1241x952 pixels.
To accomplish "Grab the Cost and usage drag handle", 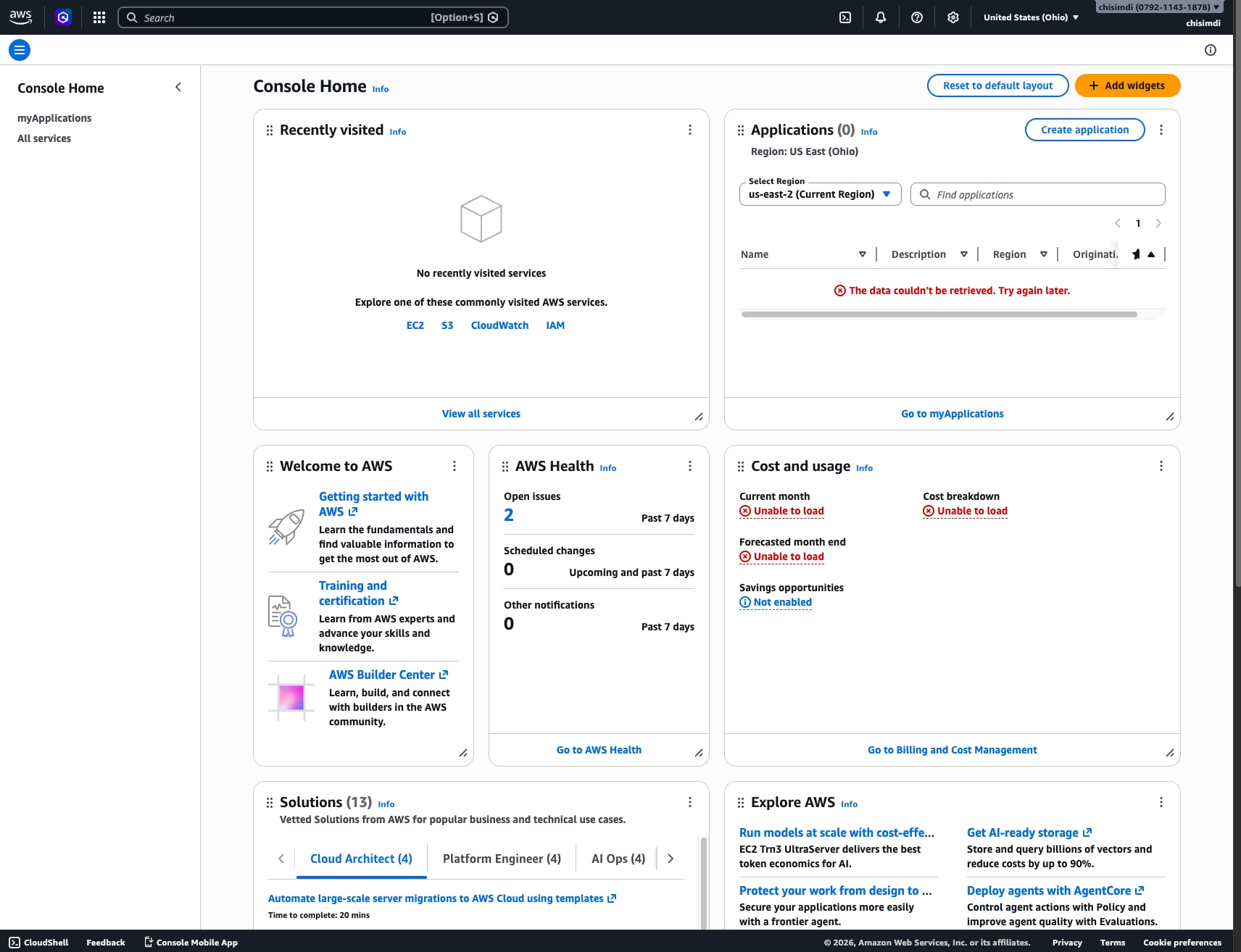I will click(741, 467).
